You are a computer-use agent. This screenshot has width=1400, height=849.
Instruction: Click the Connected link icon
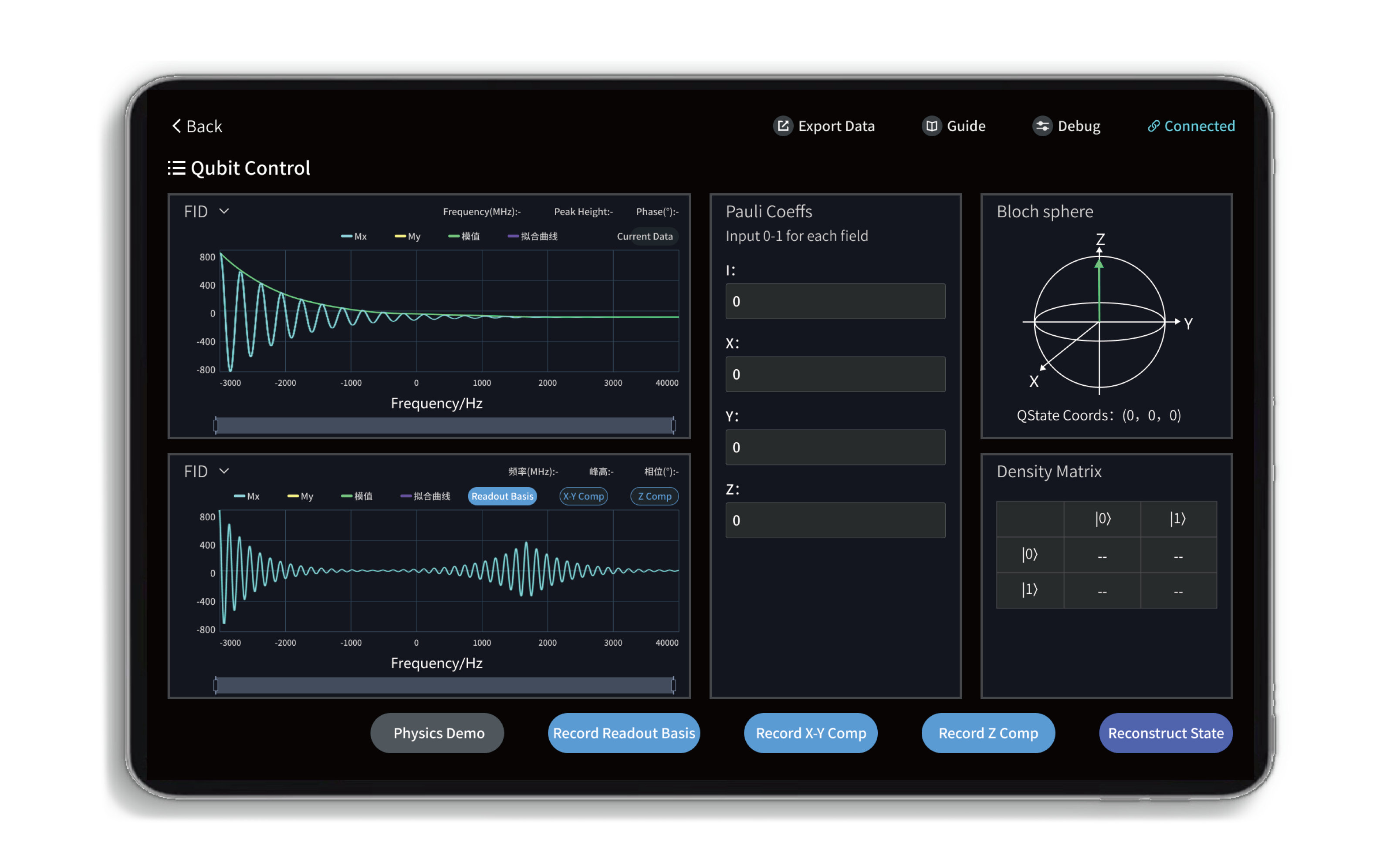click(x=1153, y=126)
